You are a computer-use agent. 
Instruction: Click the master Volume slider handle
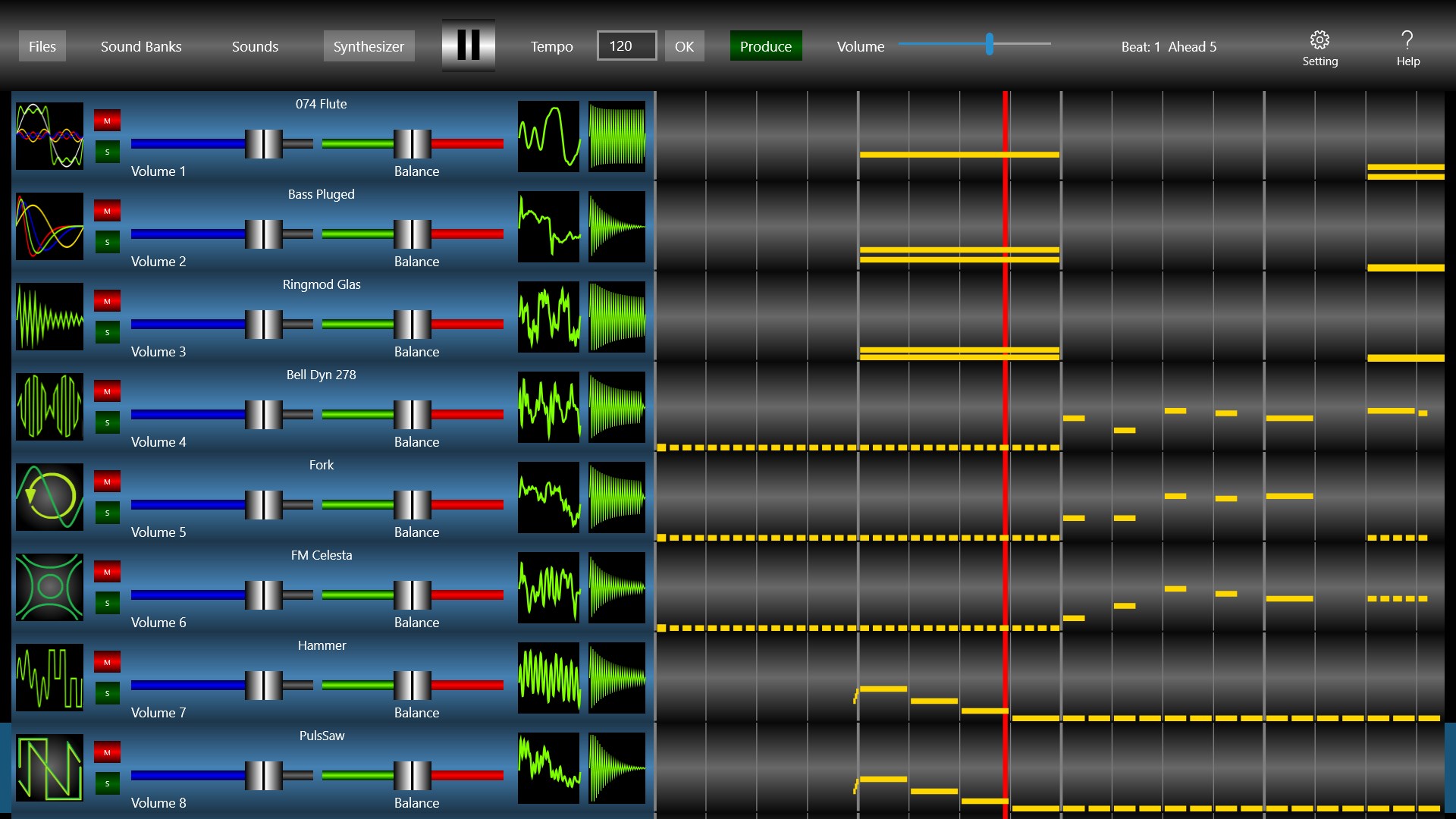pos(990,44)
